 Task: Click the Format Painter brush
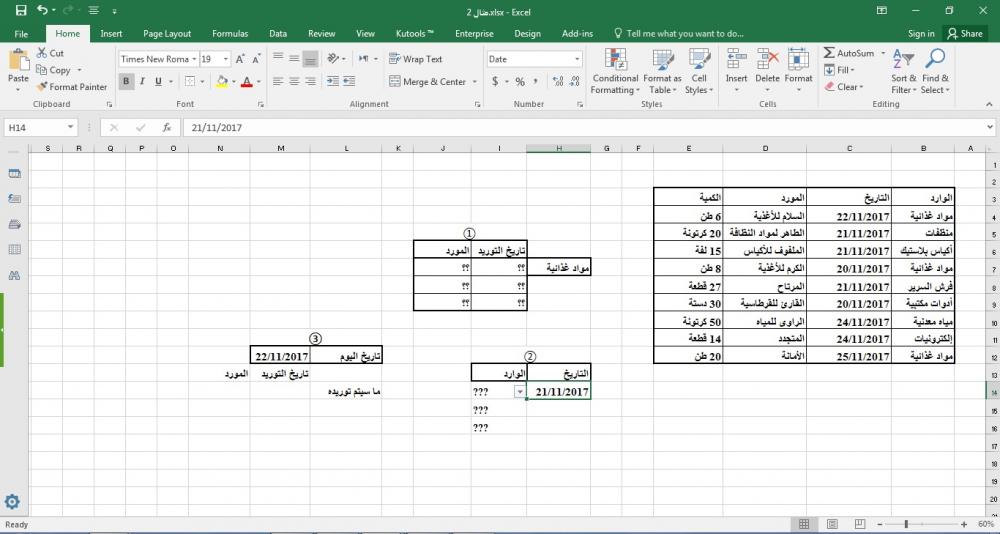coord(43,87)
